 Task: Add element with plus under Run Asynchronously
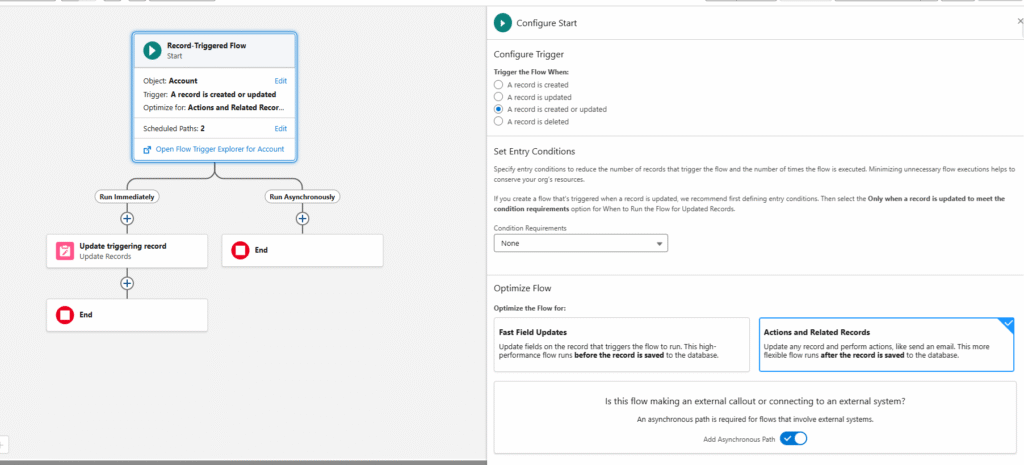302,218
